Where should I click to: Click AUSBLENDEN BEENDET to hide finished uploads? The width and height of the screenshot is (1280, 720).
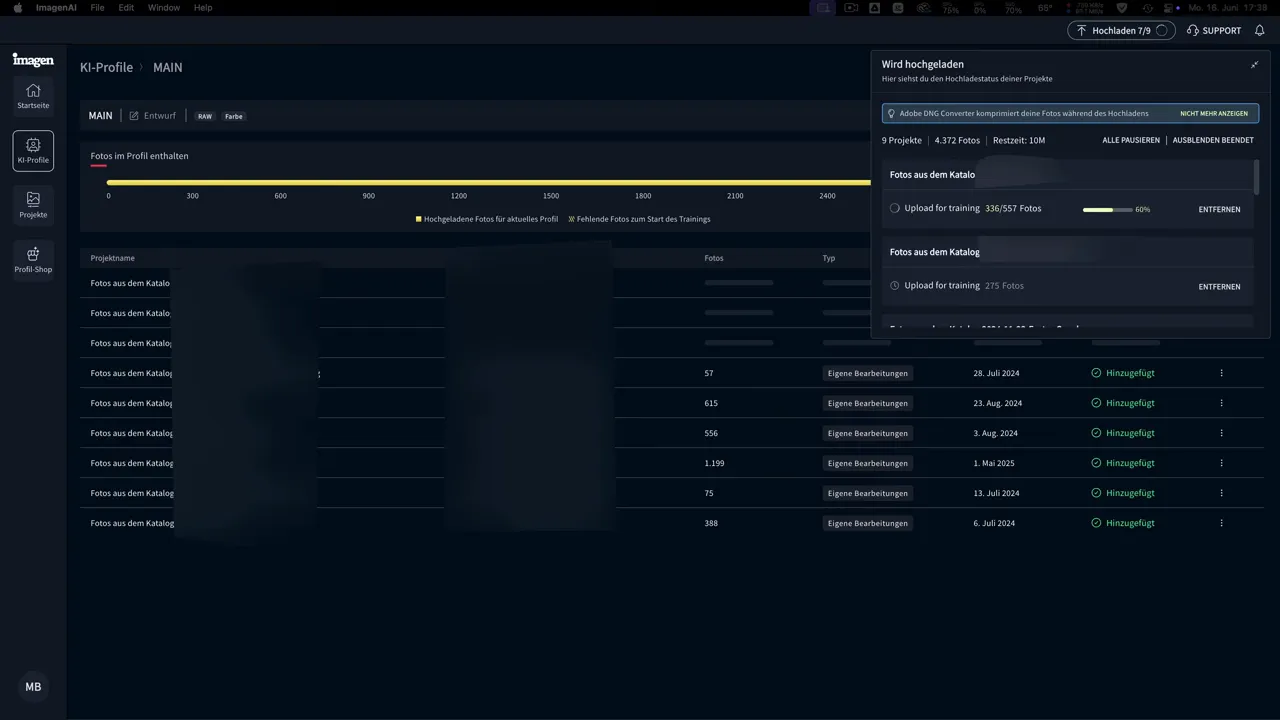[1212, 140]
